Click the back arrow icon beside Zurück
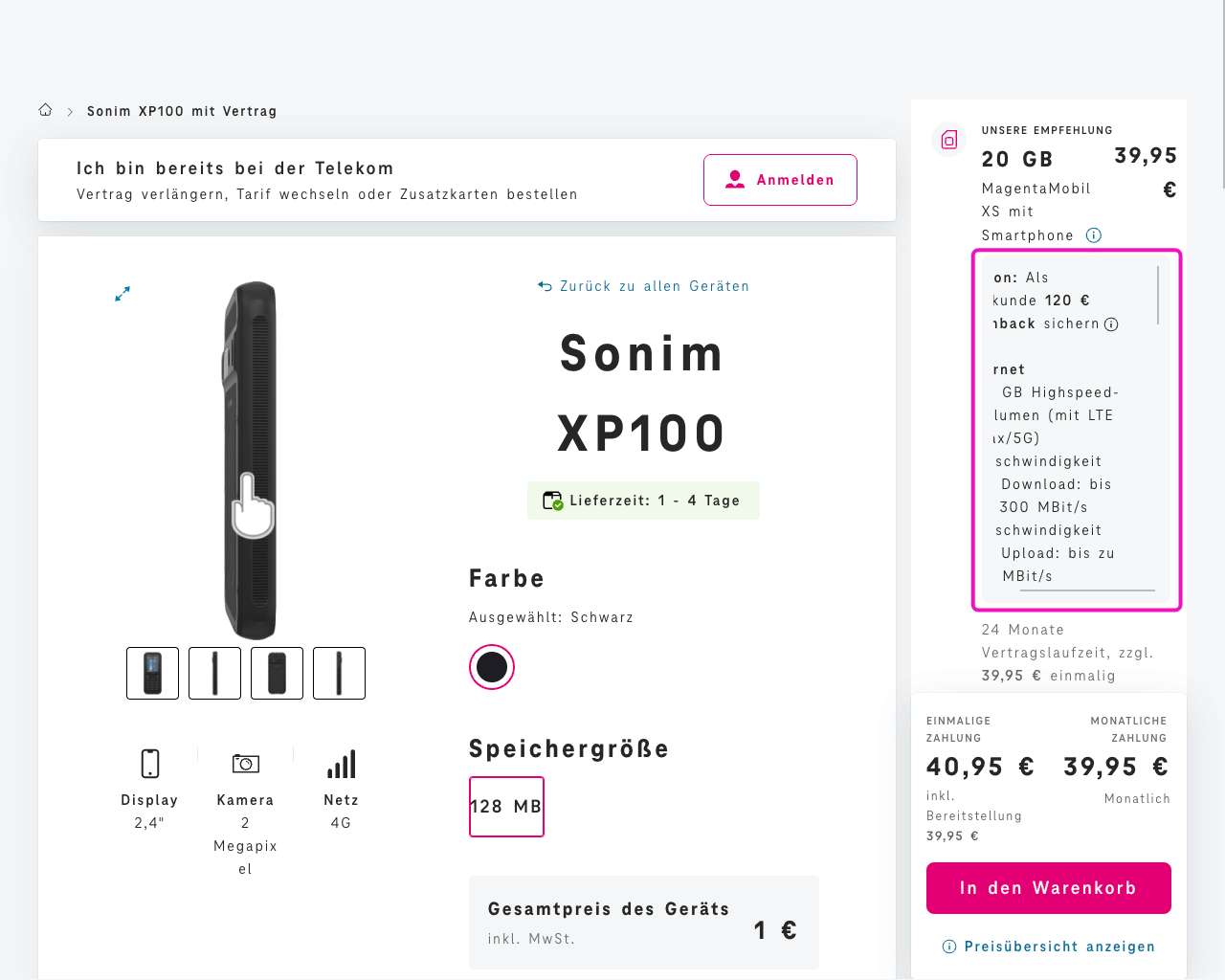 pyautogui.click(x=544, y=285)
